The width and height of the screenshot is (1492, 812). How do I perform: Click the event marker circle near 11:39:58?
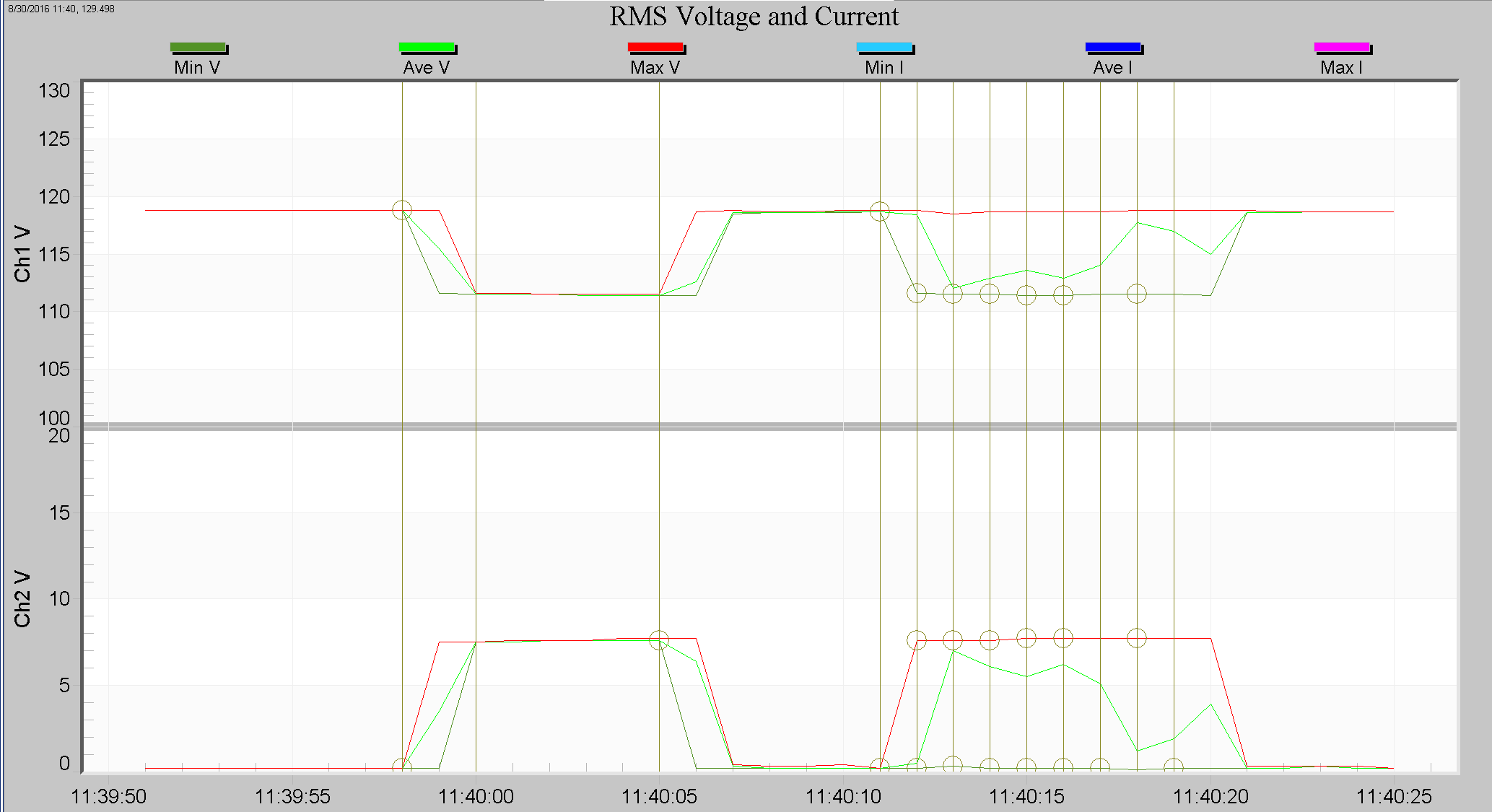[402, 209]
